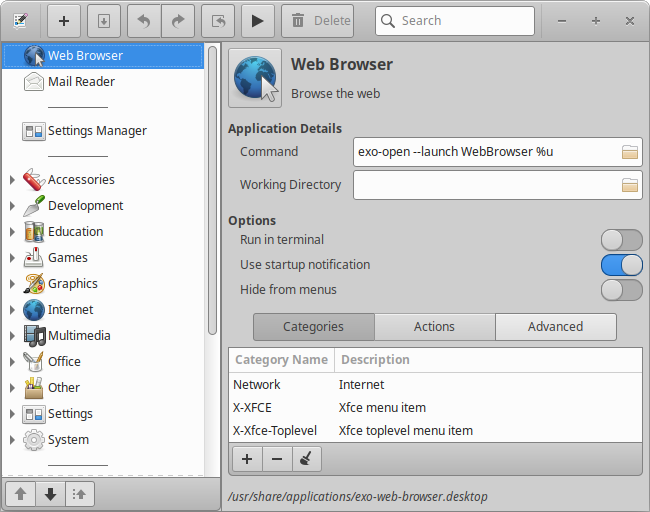Image resolution: width=650 pixels, height=512 pixels.
Task: Select Web Browser in the tree
Action: coord(103,56)
